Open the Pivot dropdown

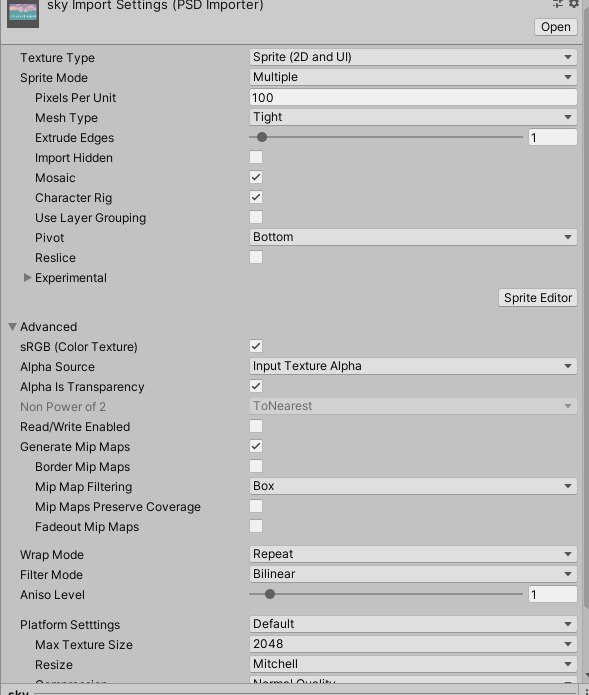413,237
